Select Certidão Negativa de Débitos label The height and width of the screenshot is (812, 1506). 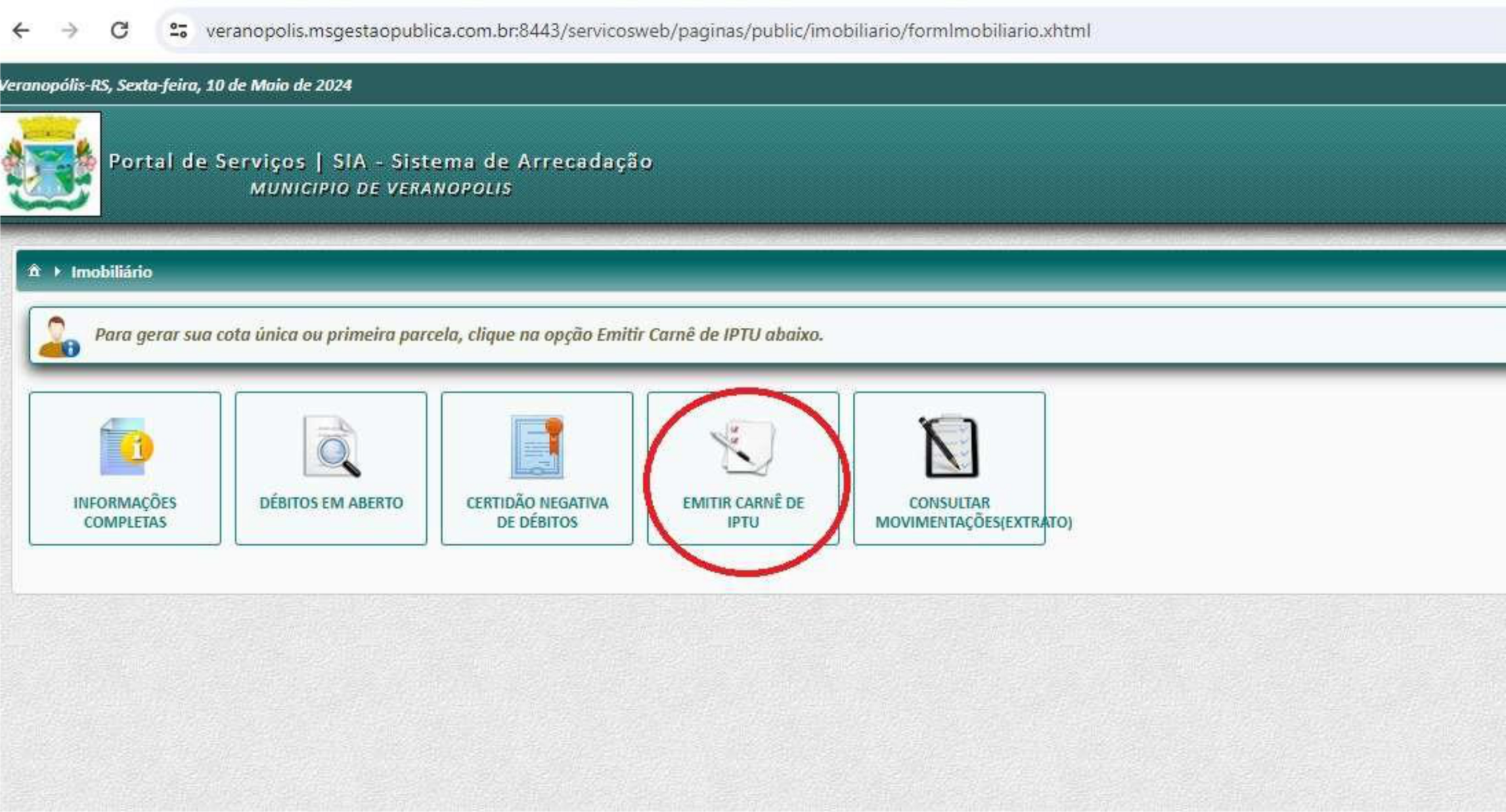click(x=537, y=512)
